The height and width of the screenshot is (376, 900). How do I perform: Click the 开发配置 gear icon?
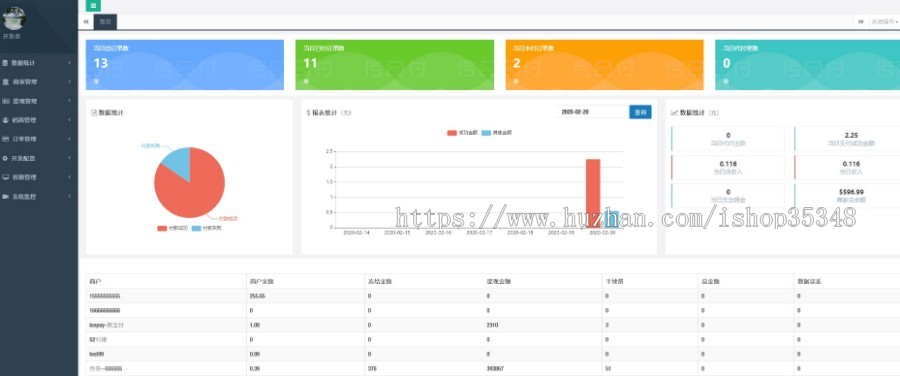click(x=5, y=158)
